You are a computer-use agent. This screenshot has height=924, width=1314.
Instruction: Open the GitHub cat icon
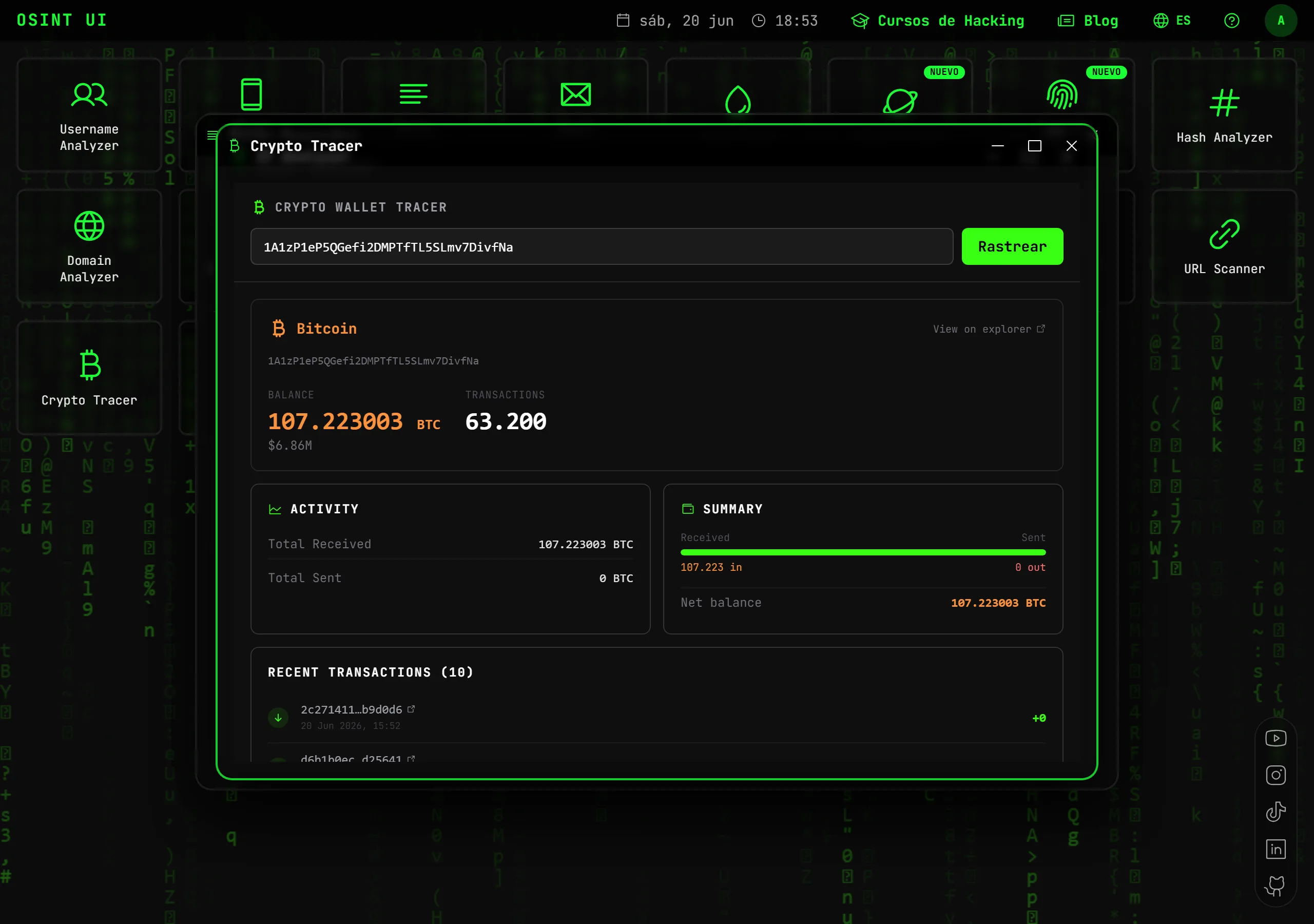[1276, 885]
